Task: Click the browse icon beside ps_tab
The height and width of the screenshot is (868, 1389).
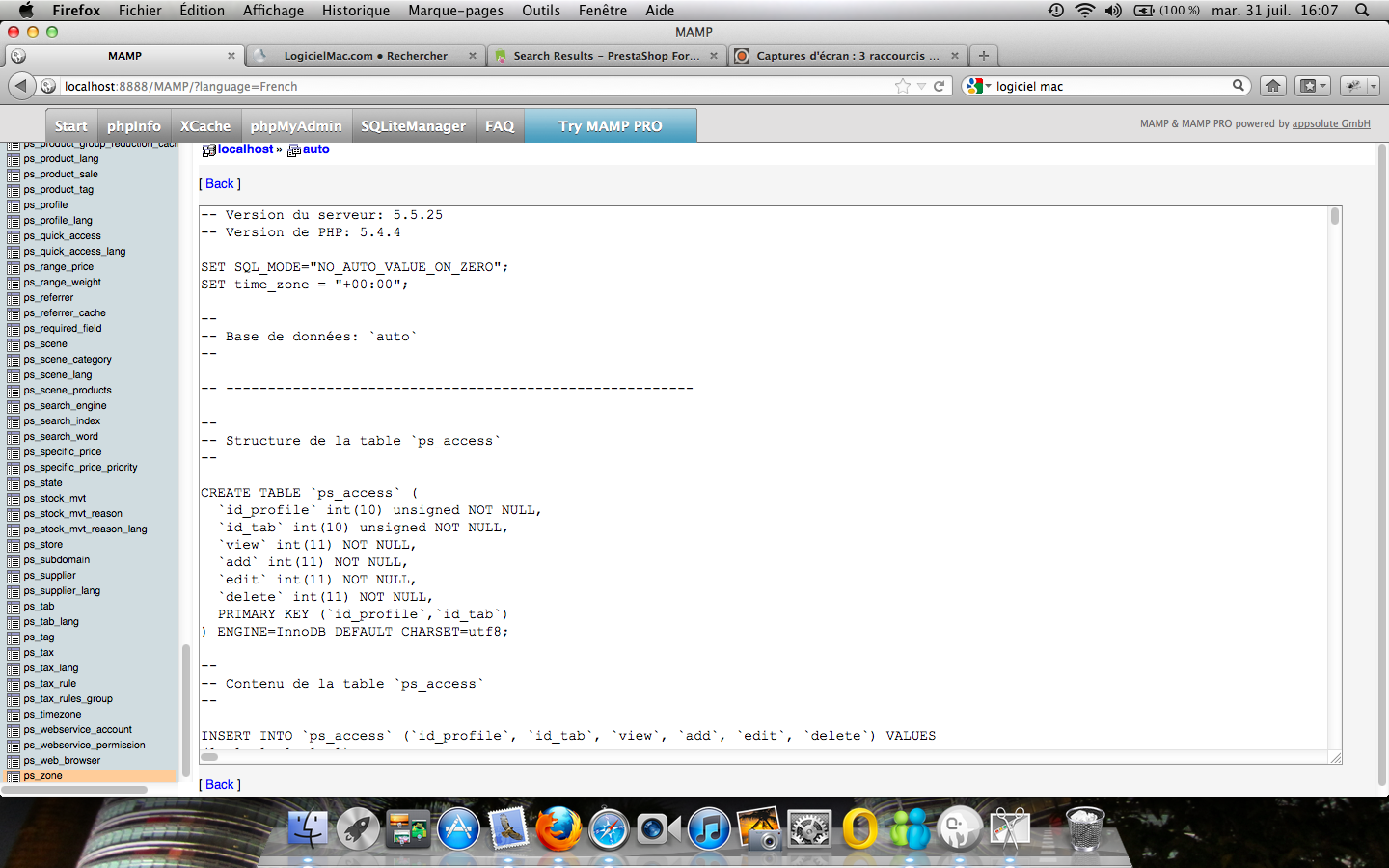Action: (x=13, y=607)
